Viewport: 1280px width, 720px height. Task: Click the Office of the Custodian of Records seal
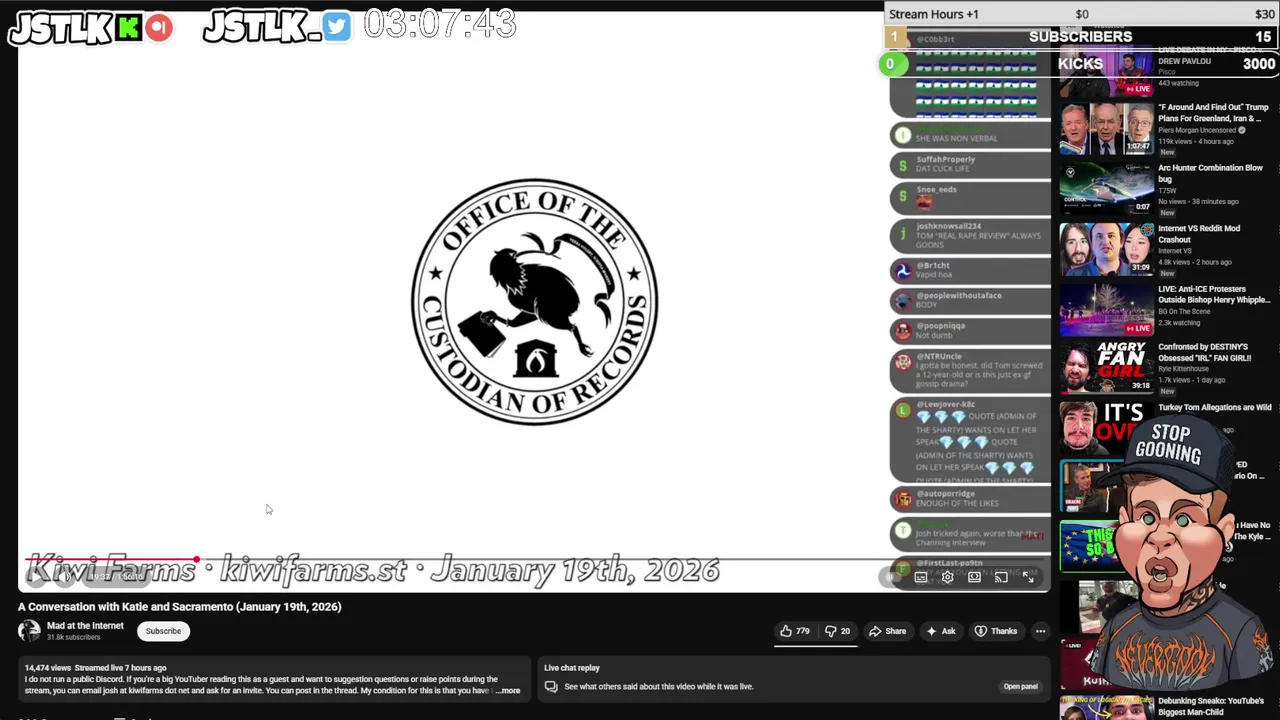(535, 302)
